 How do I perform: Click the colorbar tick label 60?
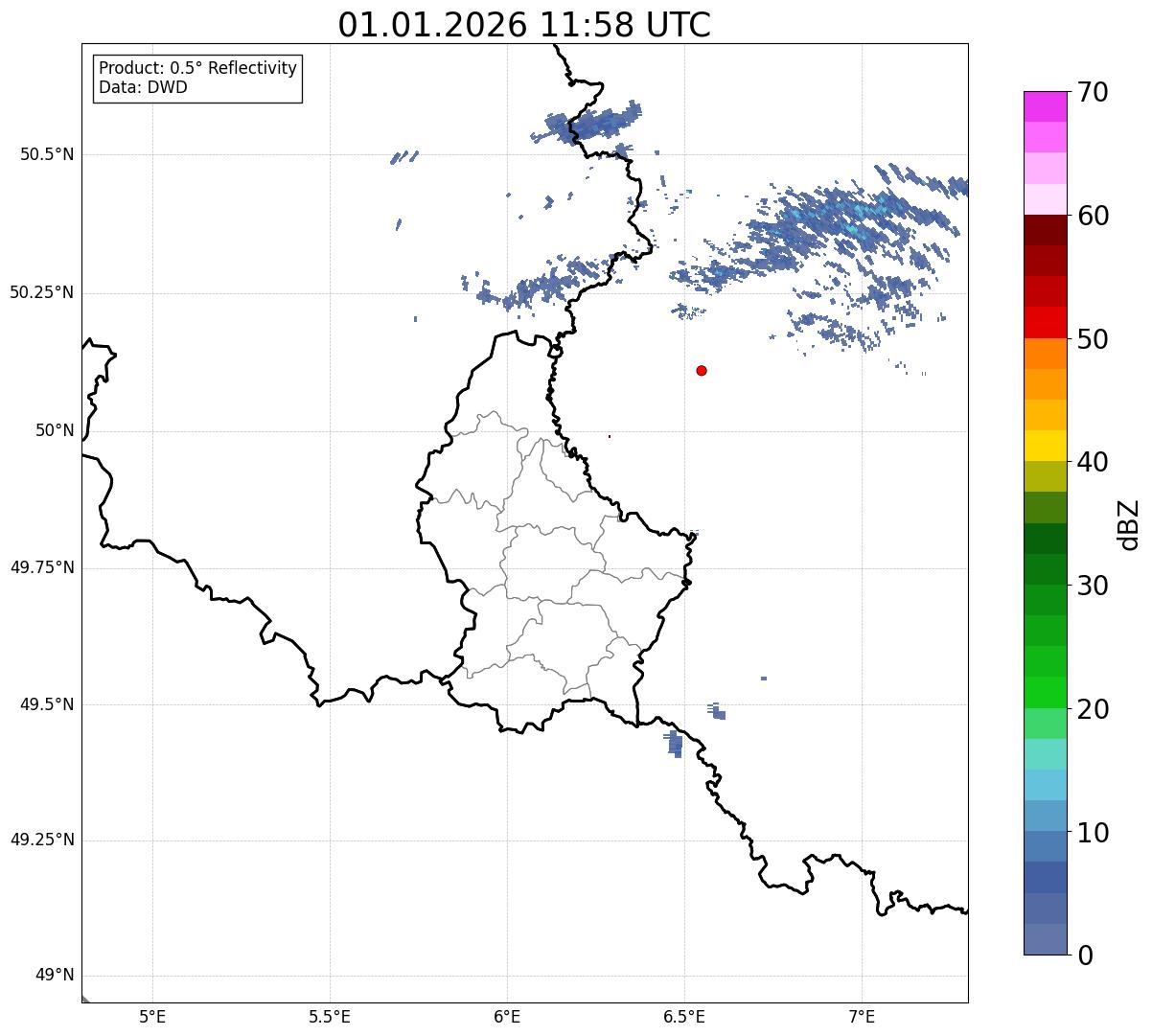(1094, 216)
